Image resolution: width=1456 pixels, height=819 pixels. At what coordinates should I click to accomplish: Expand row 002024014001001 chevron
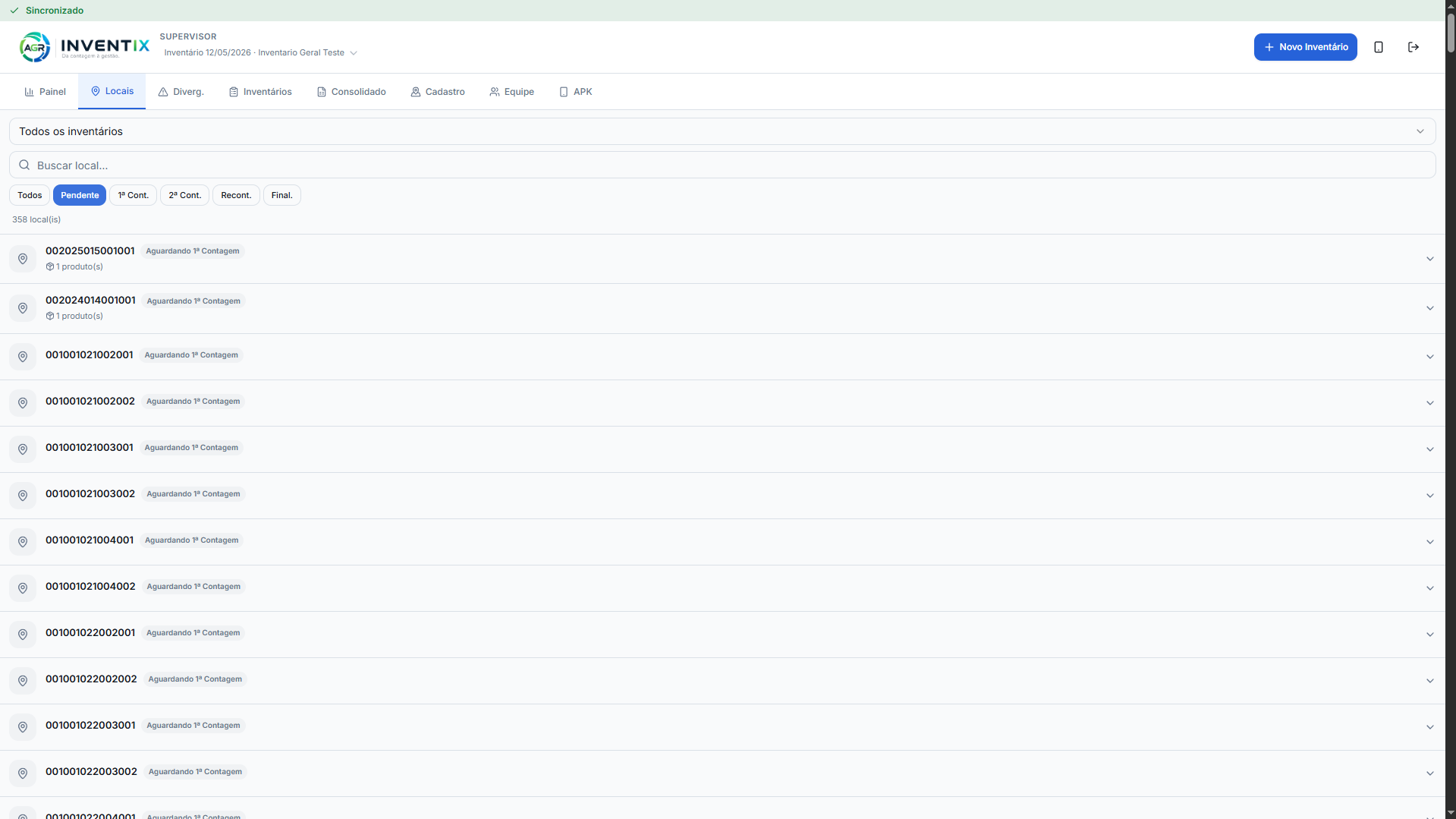pos(1429,308)
